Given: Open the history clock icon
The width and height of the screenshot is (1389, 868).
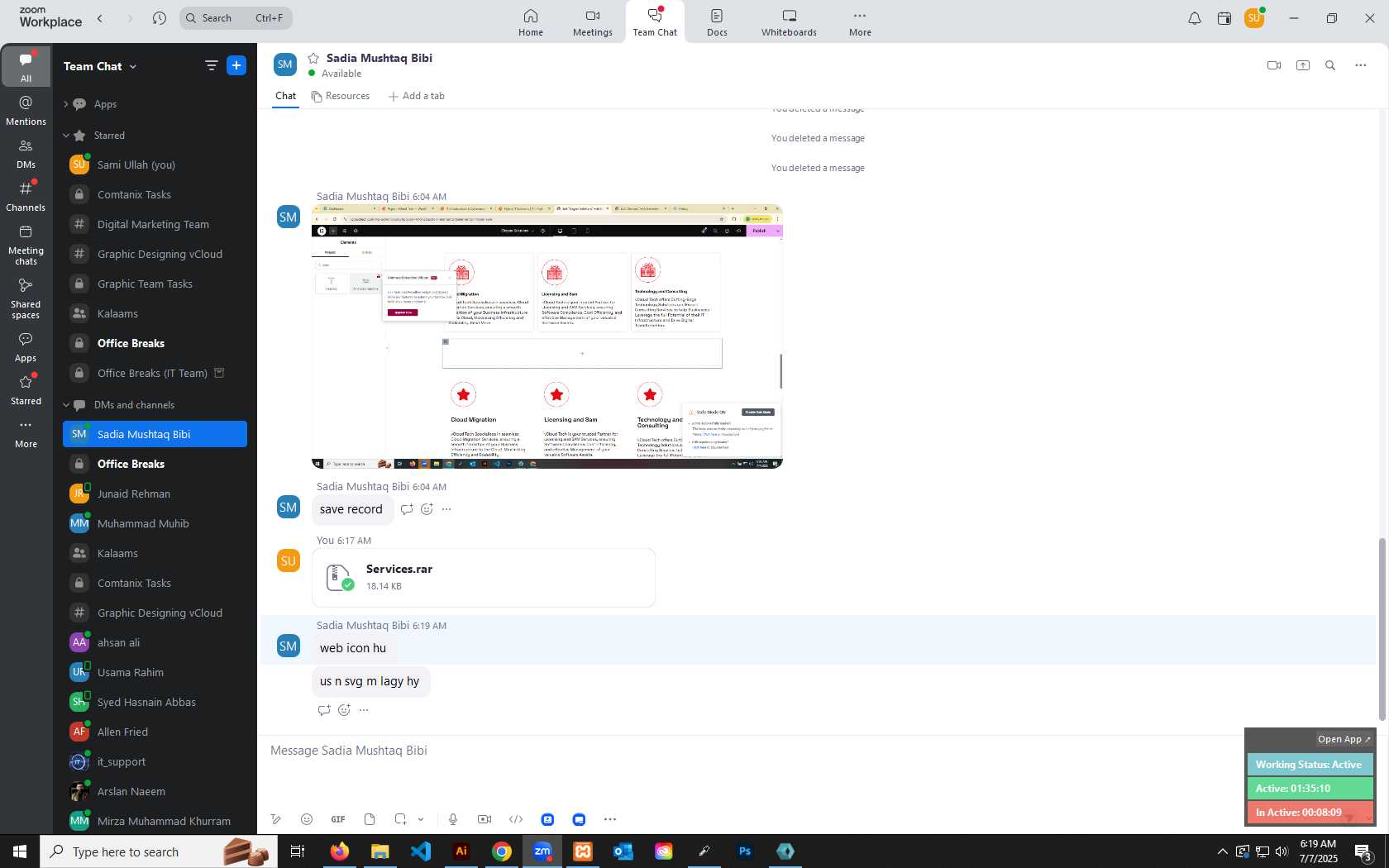Looking at the screenshot, I should pyautogui.click(x=160, y=18).
